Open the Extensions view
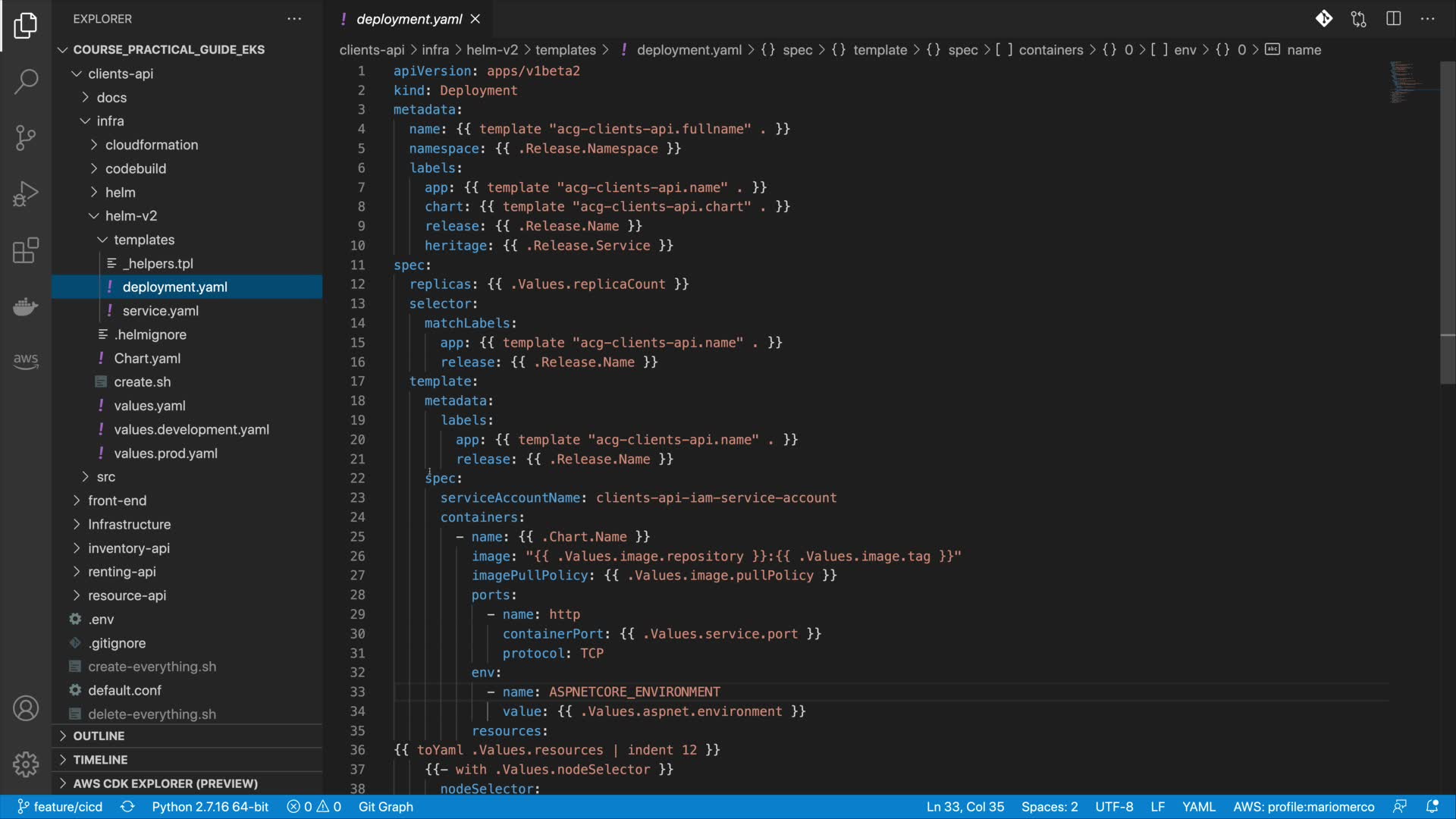The image size is (1456, 819). click(x=26, y=250)
